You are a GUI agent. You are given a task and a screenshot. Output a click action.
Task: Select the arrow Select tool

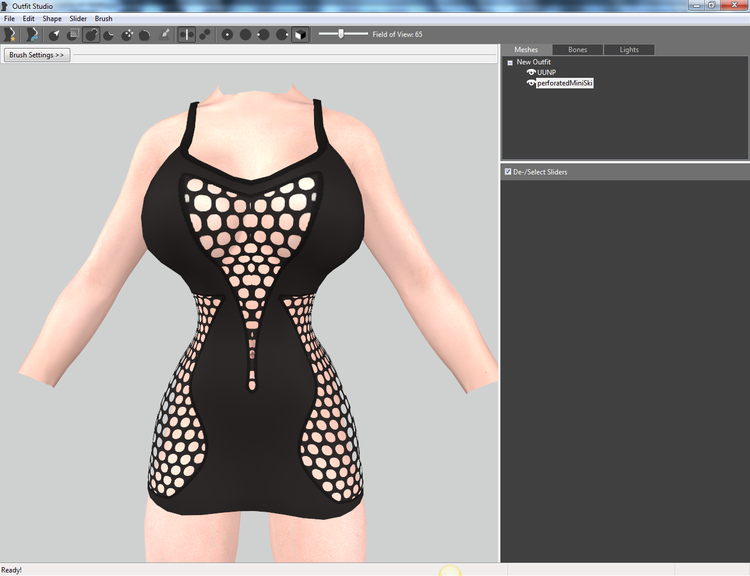(x=54, y=34)
